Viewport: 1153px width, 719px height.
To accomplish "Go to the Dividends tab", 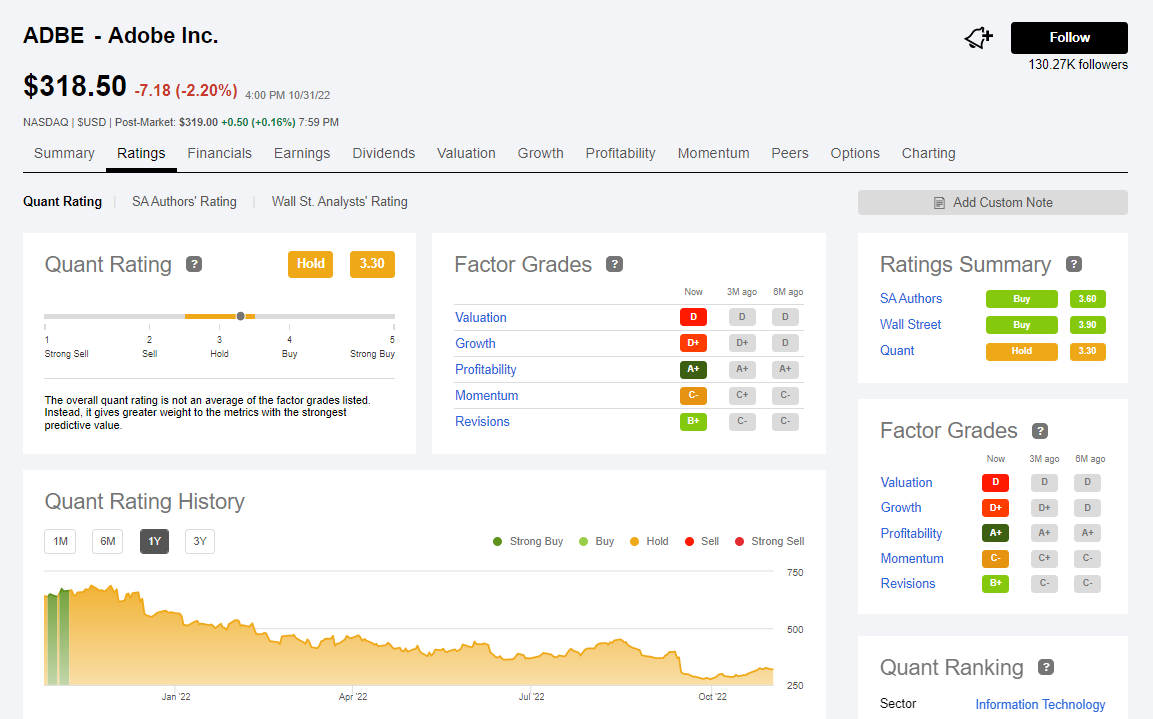I will pos(383,153).
